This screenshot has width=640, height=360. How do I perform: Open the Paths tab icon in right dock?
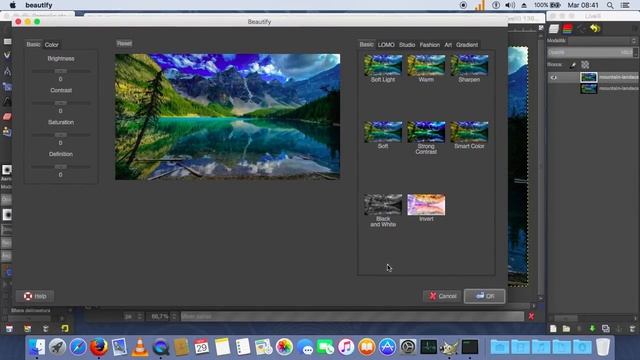click(x=581, y=29)
